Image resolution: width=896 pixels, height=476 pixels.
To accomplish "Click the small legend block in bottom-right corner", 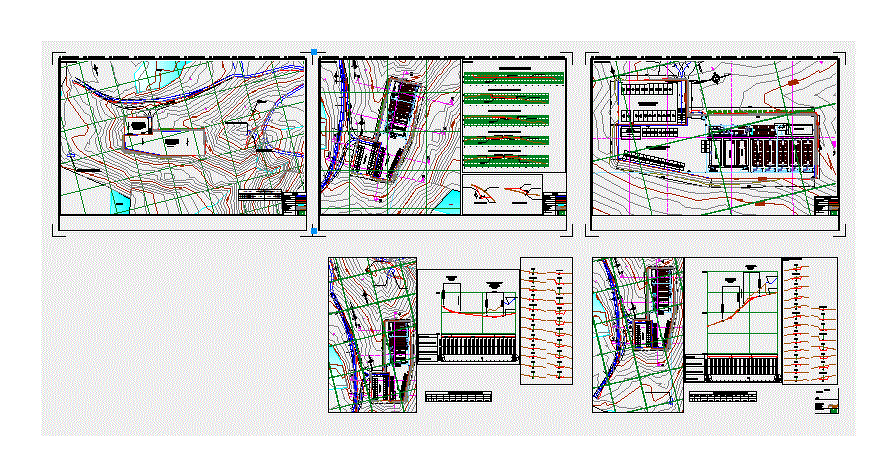I will (x=827, y=406).
